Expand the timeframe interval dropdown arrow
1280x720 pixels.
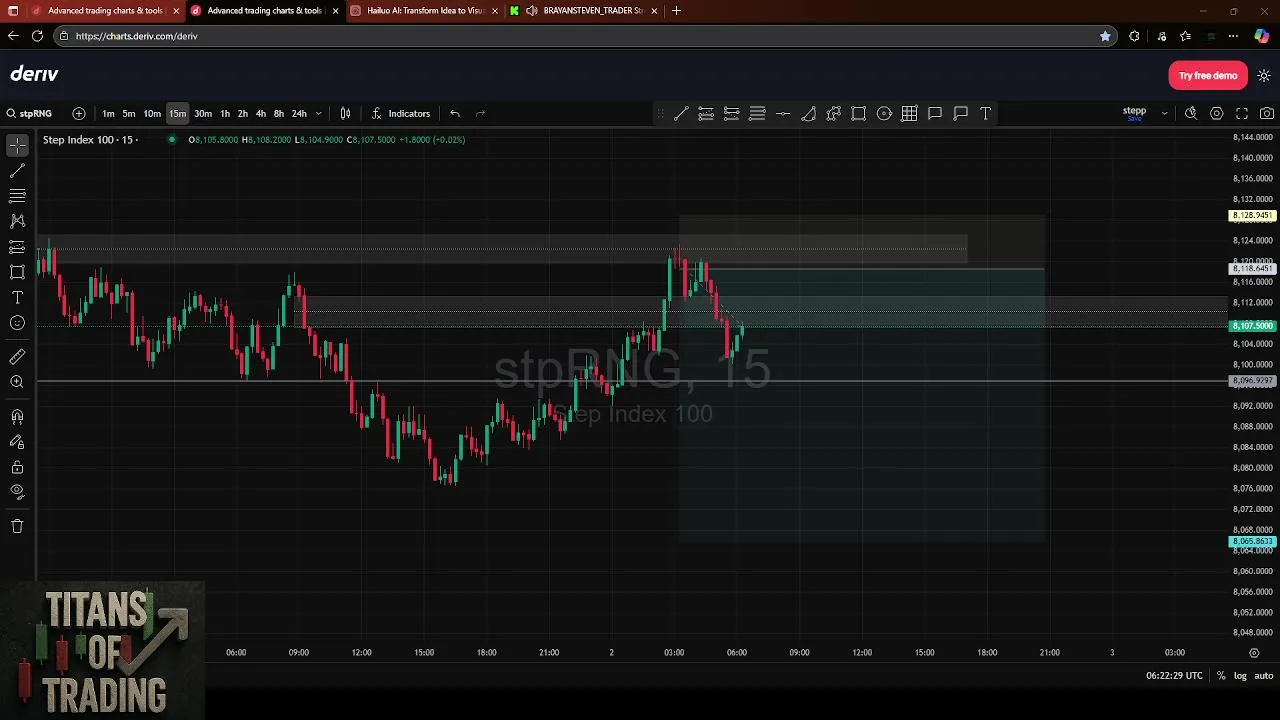319,113
